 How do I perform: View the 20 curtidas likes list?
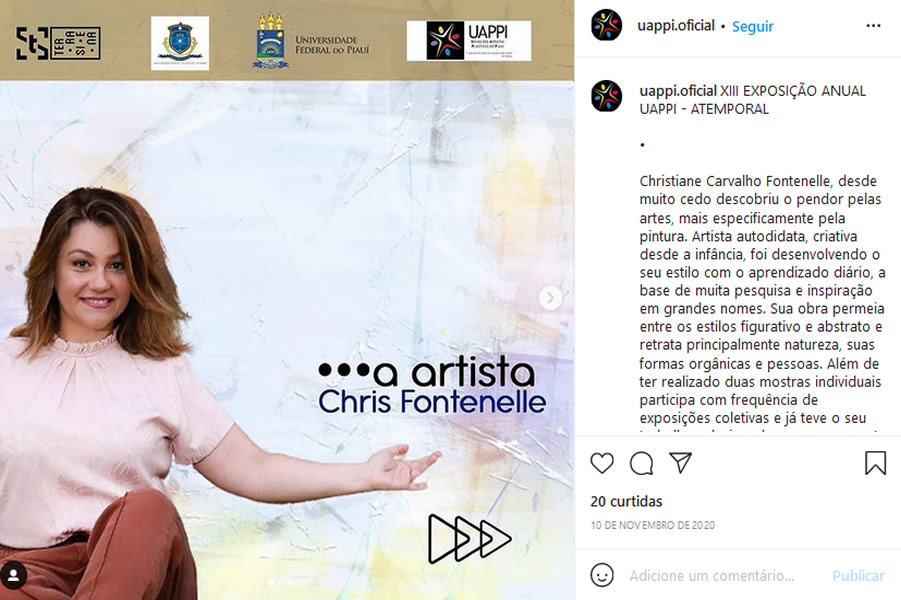tap(626, 501)
